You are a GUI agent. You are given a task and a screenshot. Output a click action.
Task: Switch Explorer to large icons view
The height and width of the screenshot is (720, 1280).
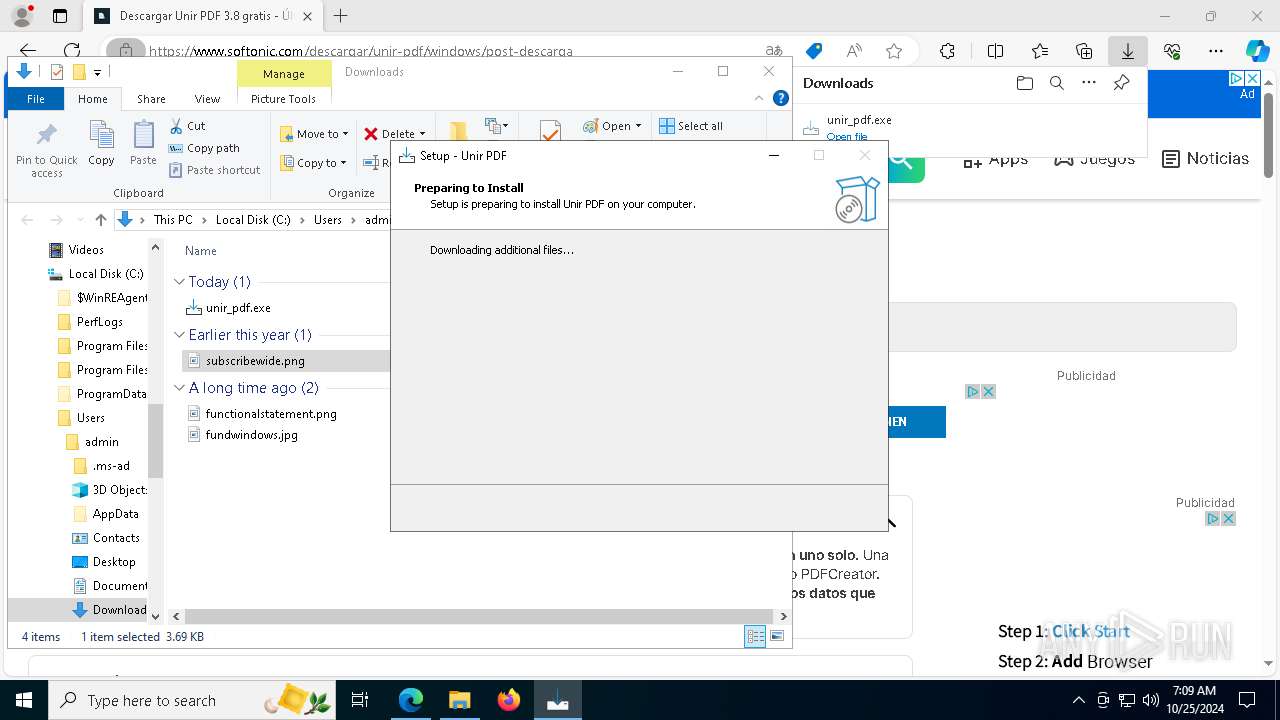click(x=777, y=636)
